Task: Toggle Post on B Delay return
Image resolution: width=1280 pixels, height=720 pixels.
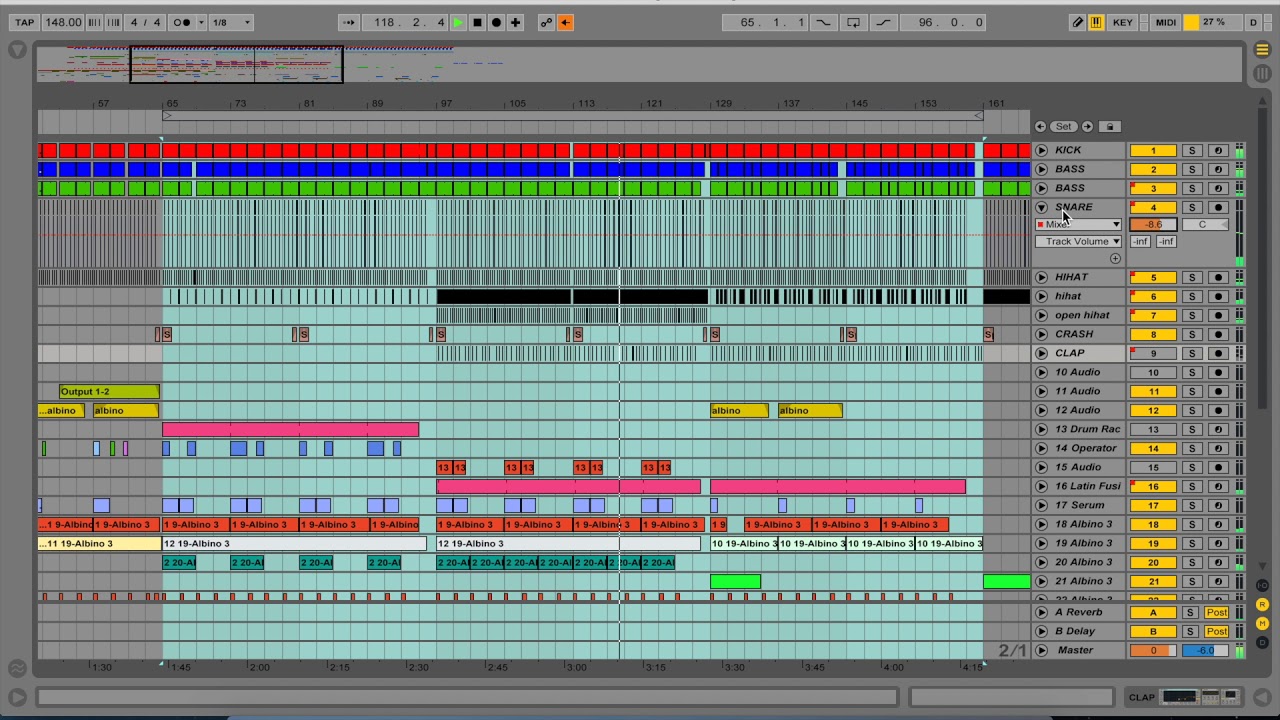Action: 1216,632
